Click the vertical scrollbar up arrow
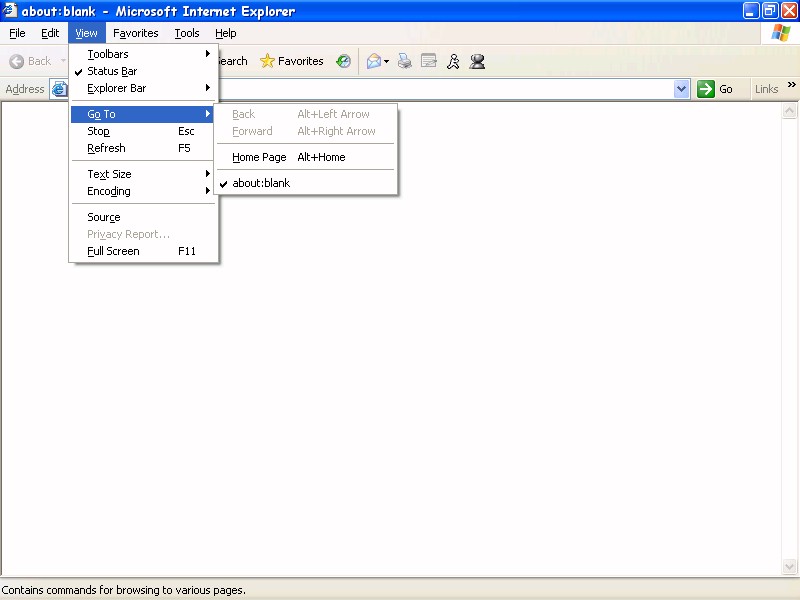Screen dimensions: 800x600 click(x=789, y=111)
